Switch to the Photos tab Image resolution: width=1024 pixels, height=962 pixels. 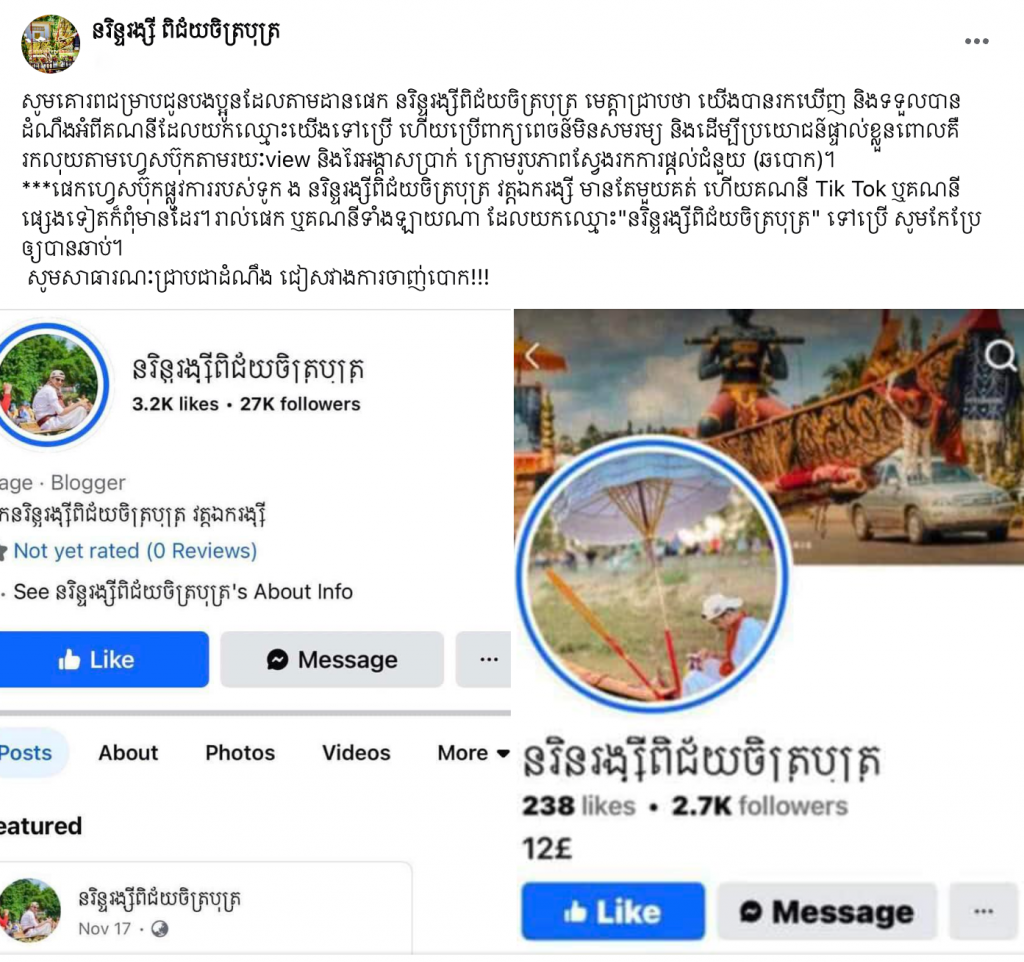(240, 753)
